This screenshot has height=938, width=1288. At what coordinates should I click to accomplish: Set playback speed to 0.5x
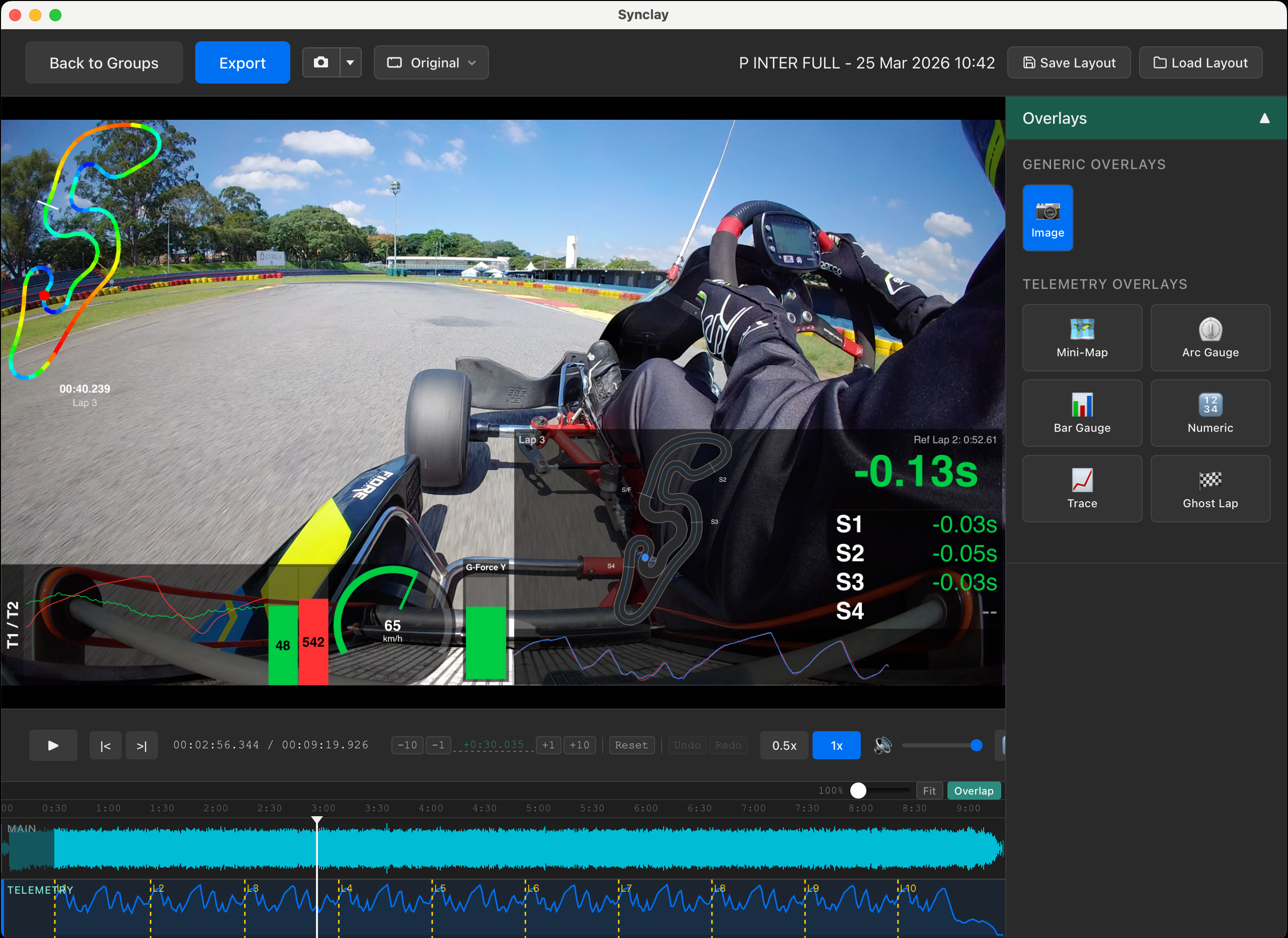pos(784,745)
